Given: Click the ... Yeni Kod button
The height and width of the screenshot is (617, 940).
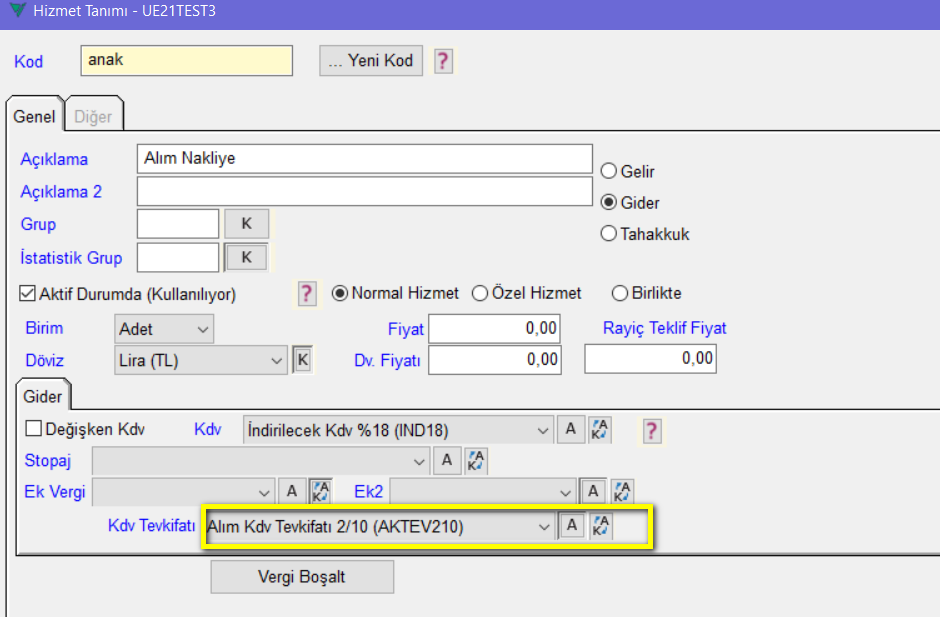Looking at the screenshot, I should [371, 61].
